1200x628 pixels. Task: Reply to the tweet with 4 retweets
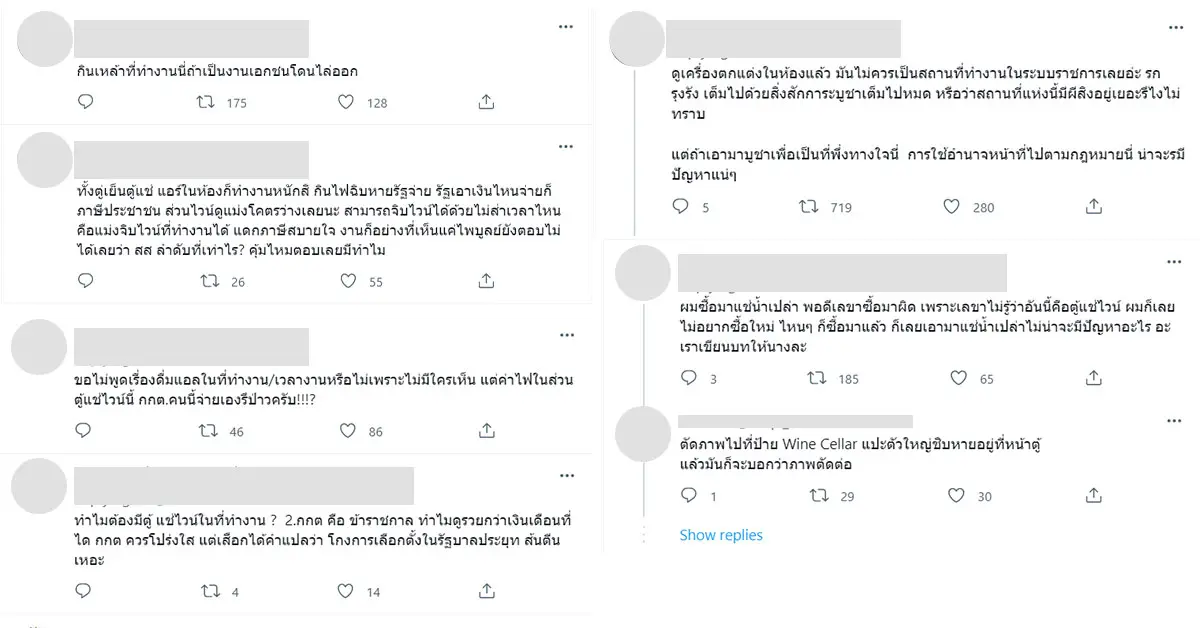coord(86,592)
